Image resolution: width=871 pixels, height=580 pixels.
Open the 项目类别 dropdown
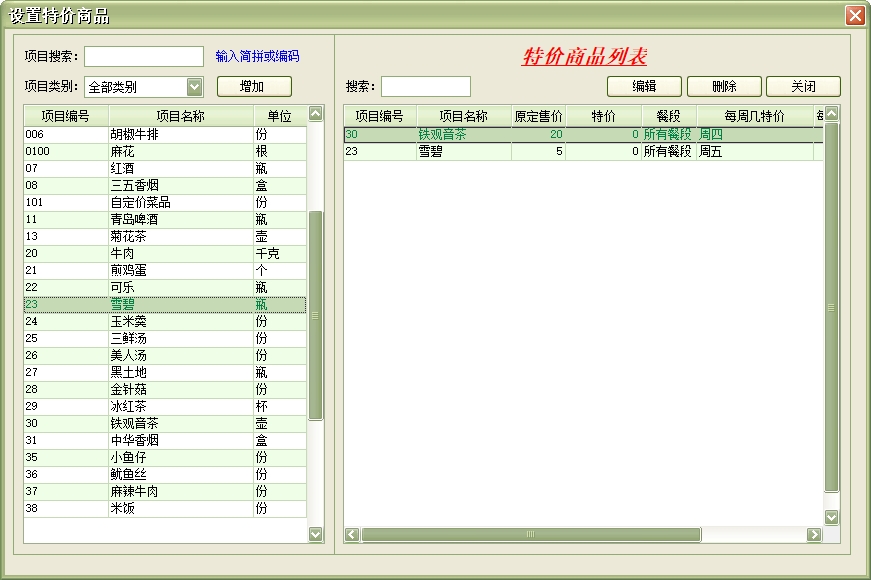point(194,87)
